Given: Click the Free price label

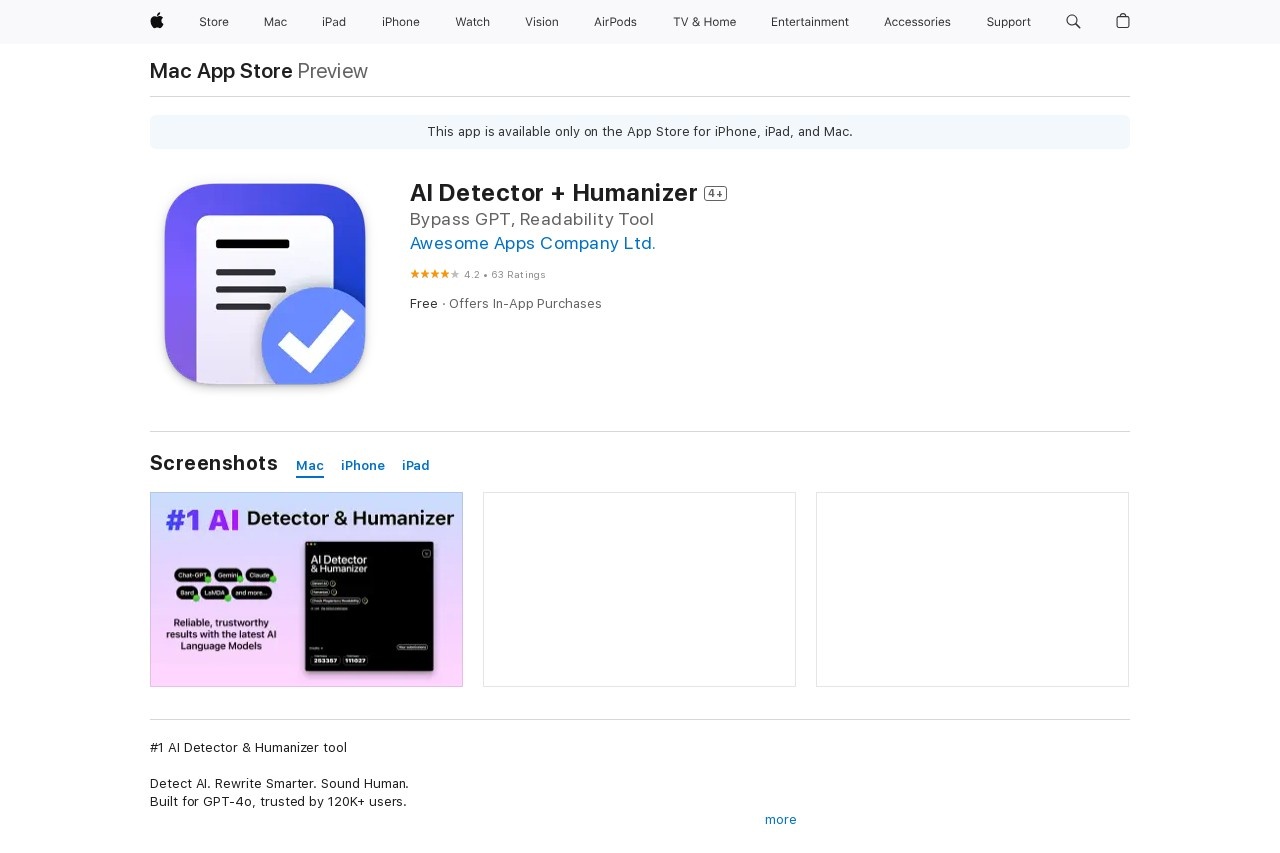Looking at the screenshot, I should coord(424,304).
